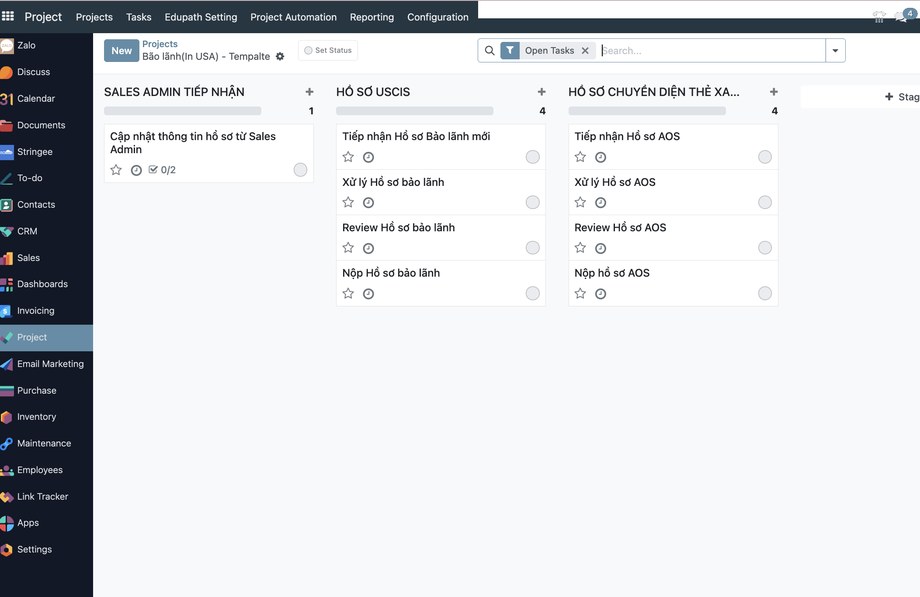Viewport: 920px width, 597px height.
Task: Open CRM app in sidebar
Action: (46, 231)
